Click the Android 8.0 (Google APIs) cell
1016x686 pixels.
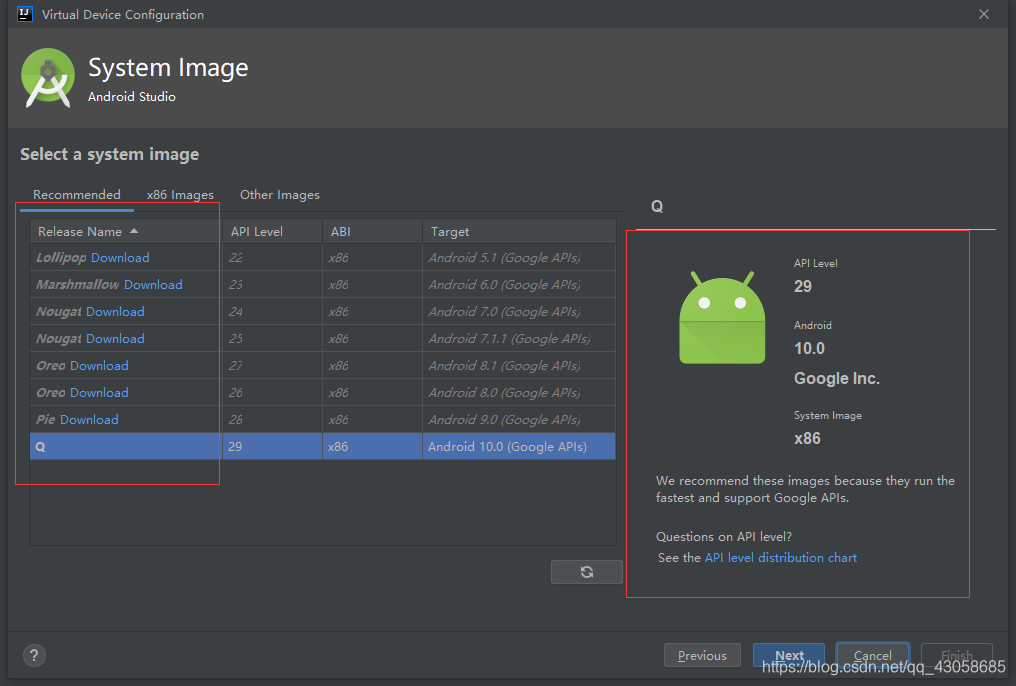[x=519, y=393]
